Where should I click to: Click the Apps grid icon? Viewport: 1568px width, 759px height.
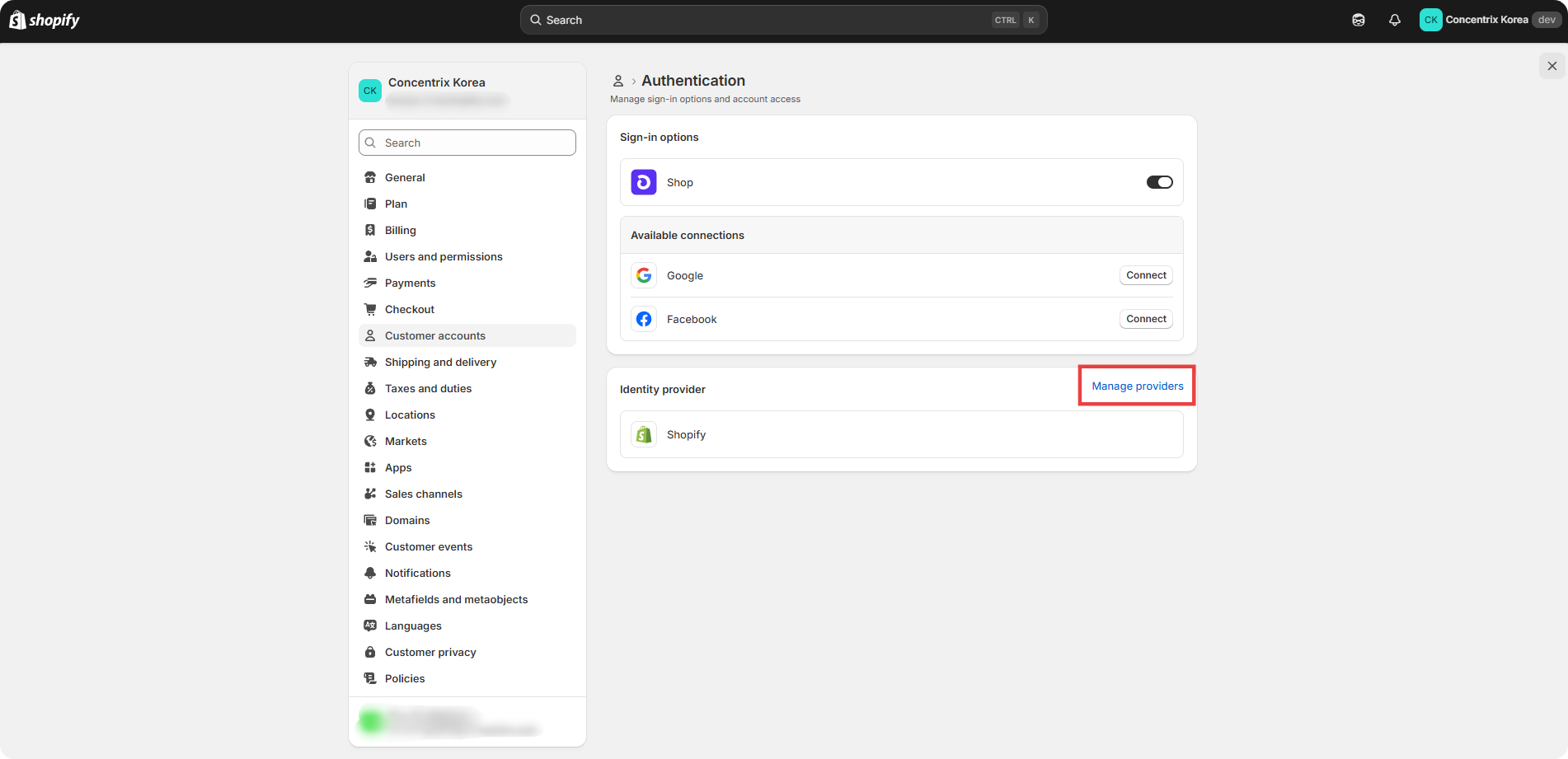[370, 467]
